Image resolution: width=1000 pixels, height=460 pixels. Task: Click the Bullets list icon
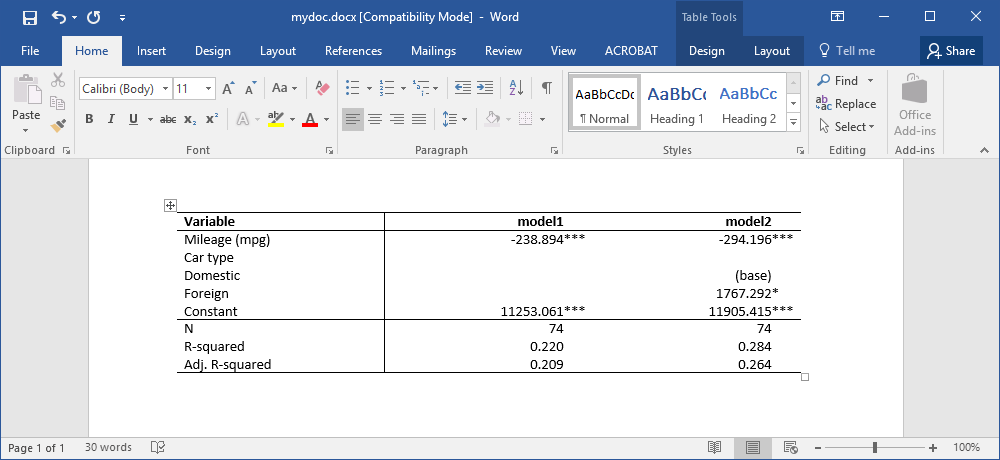(352, 88)
